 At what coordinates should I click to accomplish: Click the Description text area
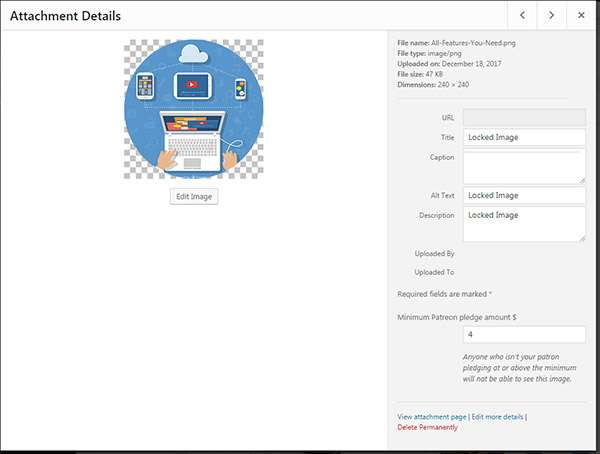pos(524,224)
